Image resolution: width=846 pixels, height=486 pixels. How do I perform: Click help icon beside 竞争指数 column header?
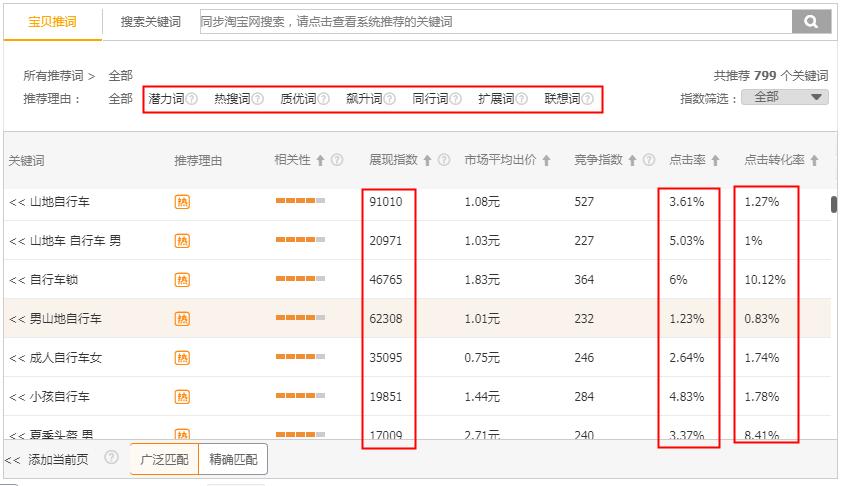[x=649, y=160]
